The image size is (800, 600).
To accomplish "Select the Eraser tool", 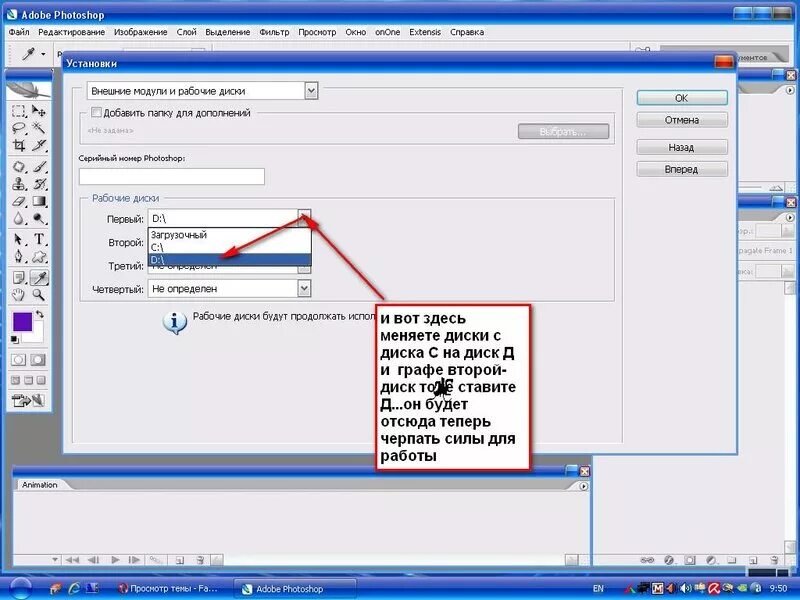I will point(19,202).
